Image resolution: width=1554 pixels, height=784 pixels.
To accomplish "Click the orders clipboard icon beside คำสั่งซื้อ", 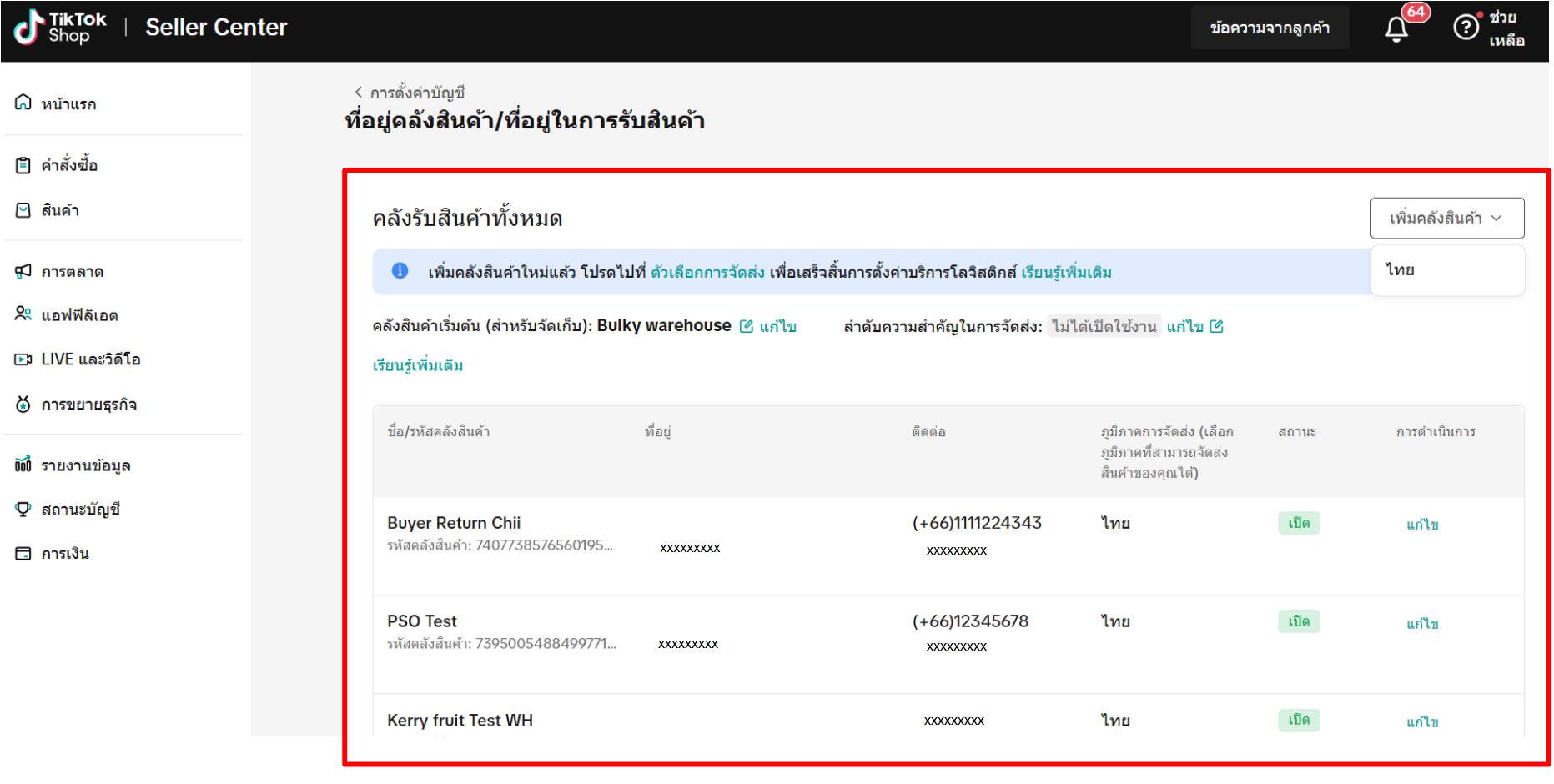I will (x=23, y=165).
